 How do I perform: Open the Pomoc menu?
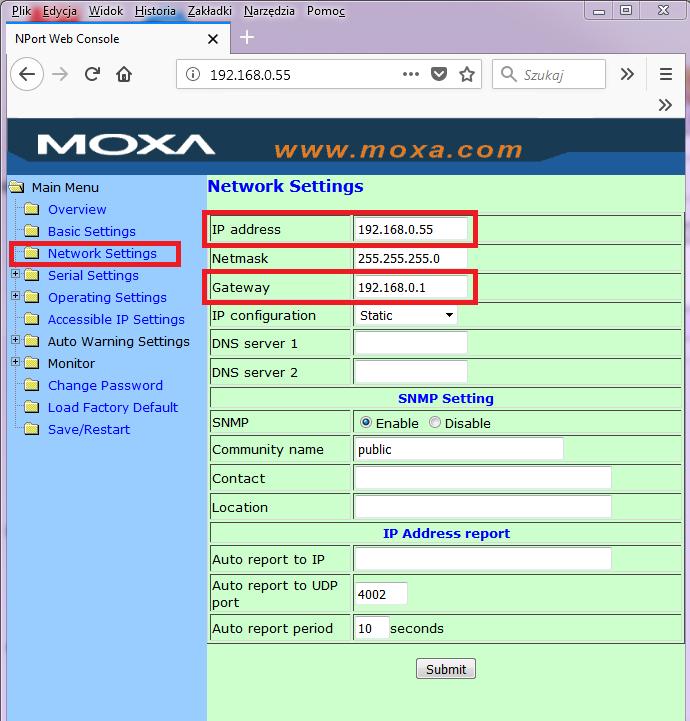(x=325, y=11)
